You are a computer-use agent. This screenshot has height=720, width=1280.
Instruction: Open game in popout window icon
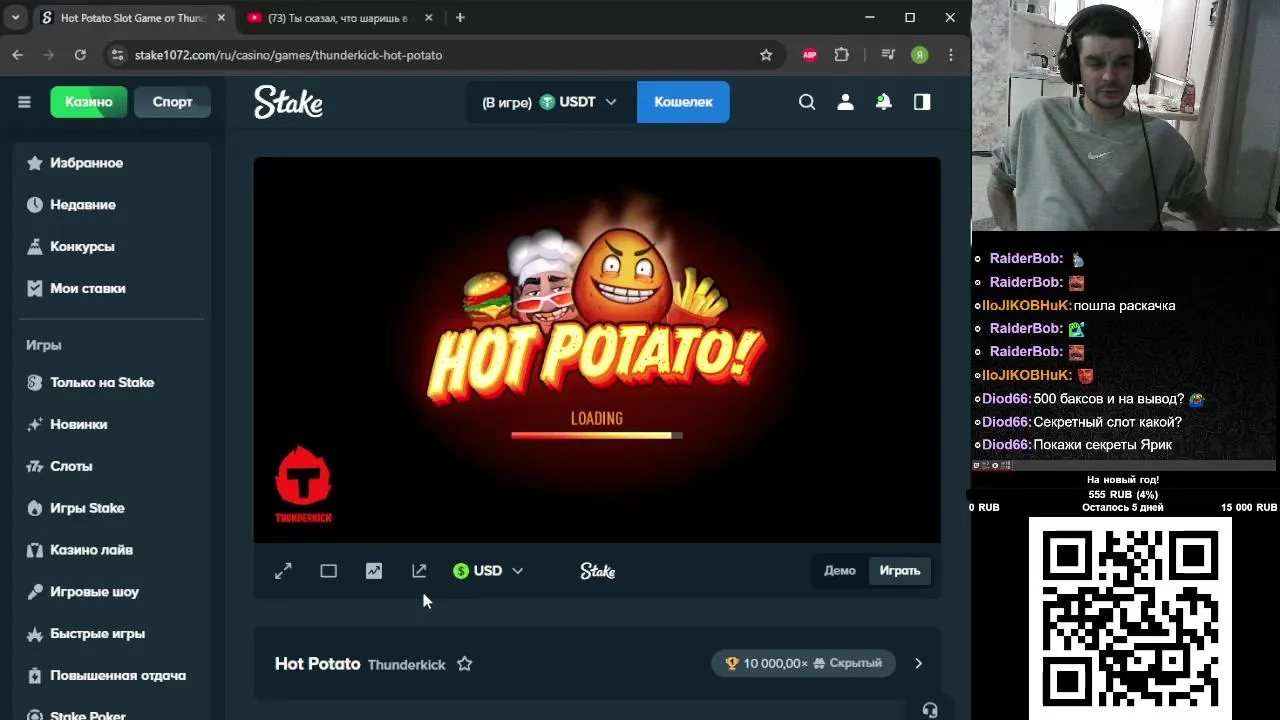[x=419, y=571]
